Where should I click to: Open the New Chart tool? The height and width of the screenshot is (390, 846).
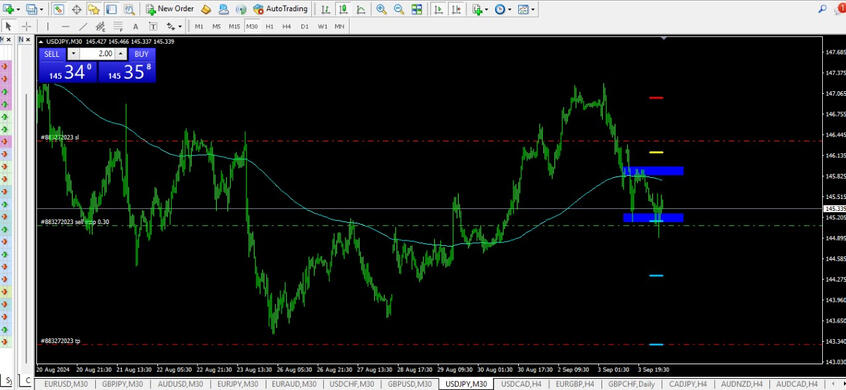pyautogui.click(x=9, y=9)
